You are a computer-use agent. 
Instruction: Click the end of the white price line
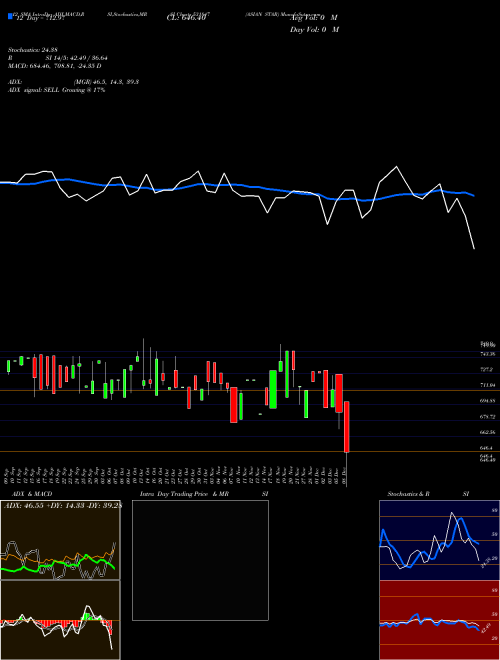474,249
